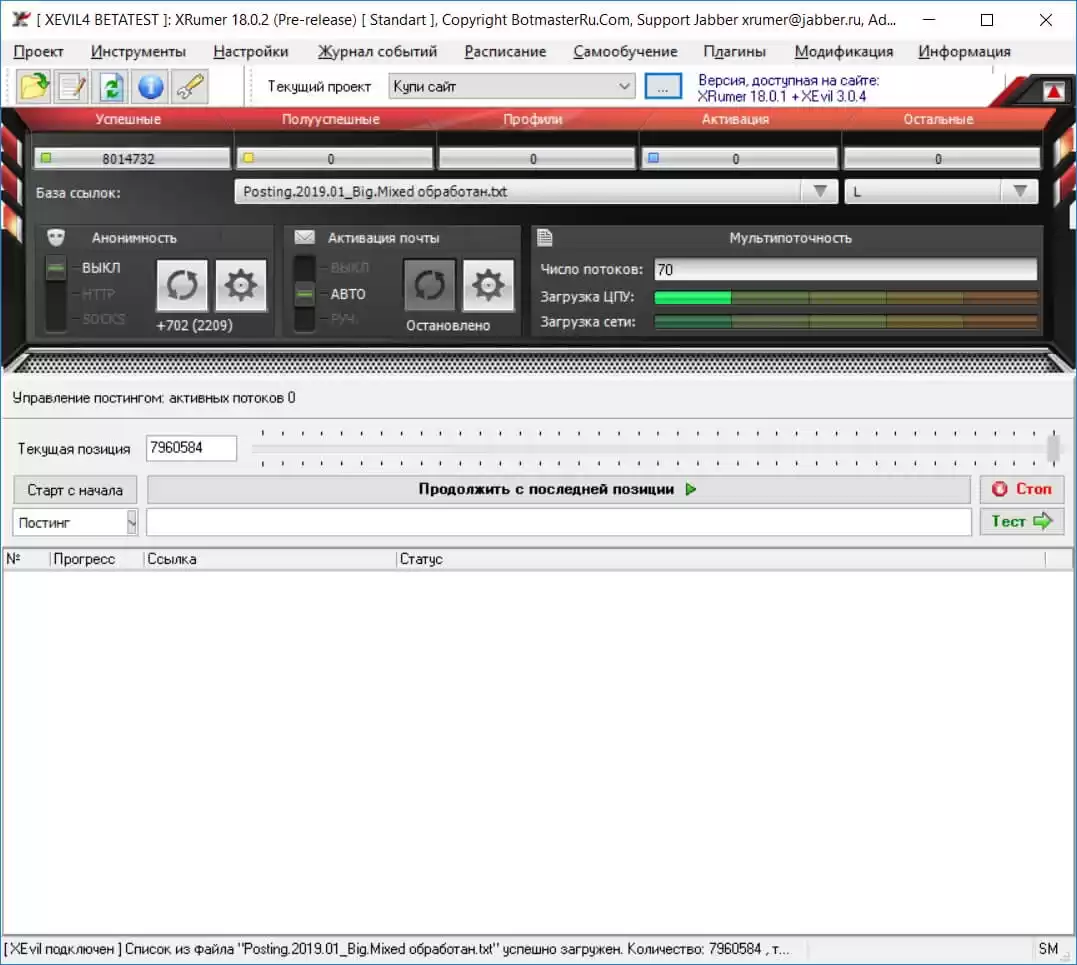Open the Плагины menu
Image resolution: width=1077 pixels, height=965 pixels.
pyautogui.click(x=734, y=52)
